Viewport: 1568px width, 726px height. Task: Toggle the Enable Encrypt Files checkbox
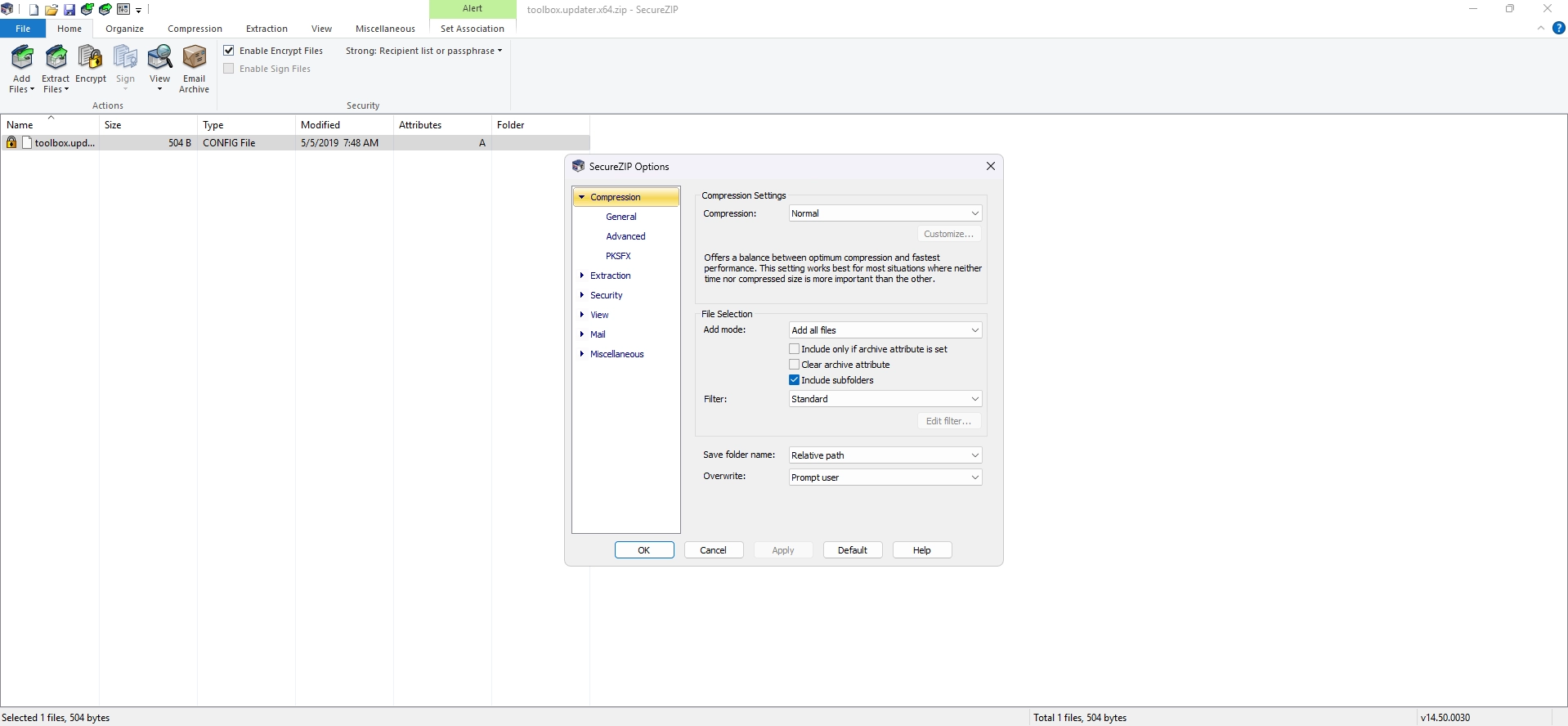click(x=229, y=51)
